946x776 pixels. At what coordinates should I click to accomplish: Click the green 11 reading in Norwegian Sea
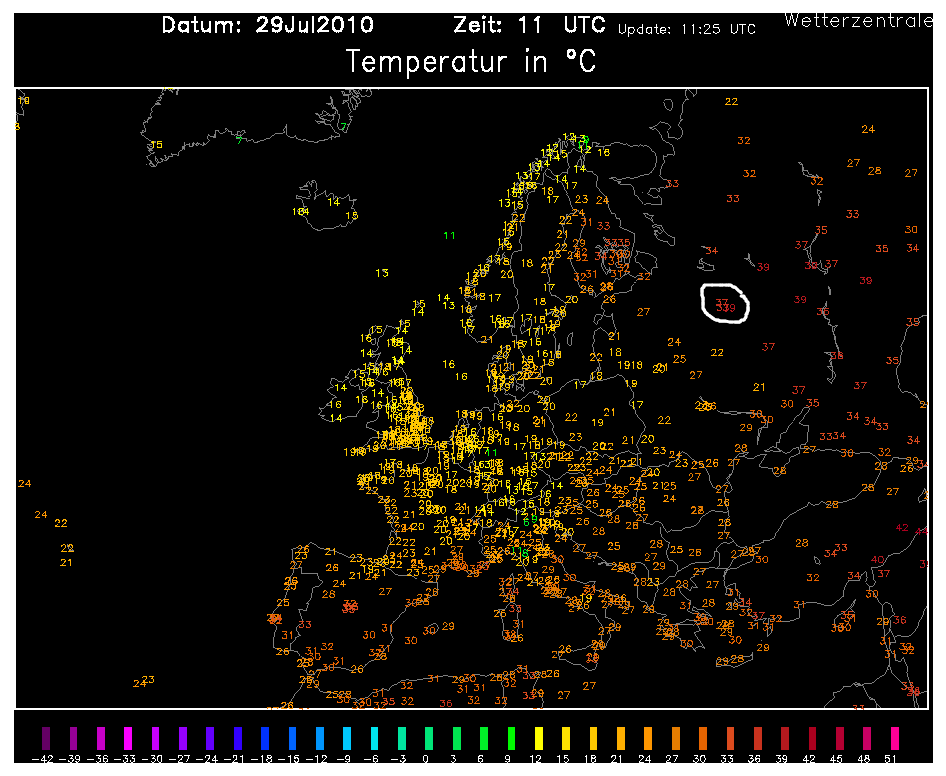point(449,235)
